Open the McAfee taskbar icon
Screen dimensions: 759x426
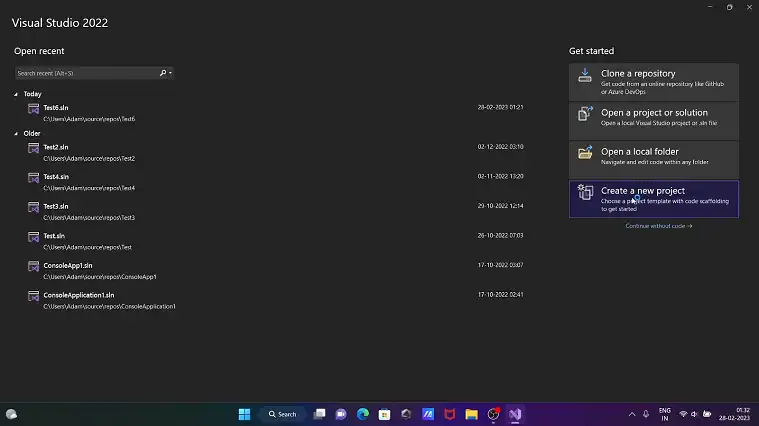point(450,414)
